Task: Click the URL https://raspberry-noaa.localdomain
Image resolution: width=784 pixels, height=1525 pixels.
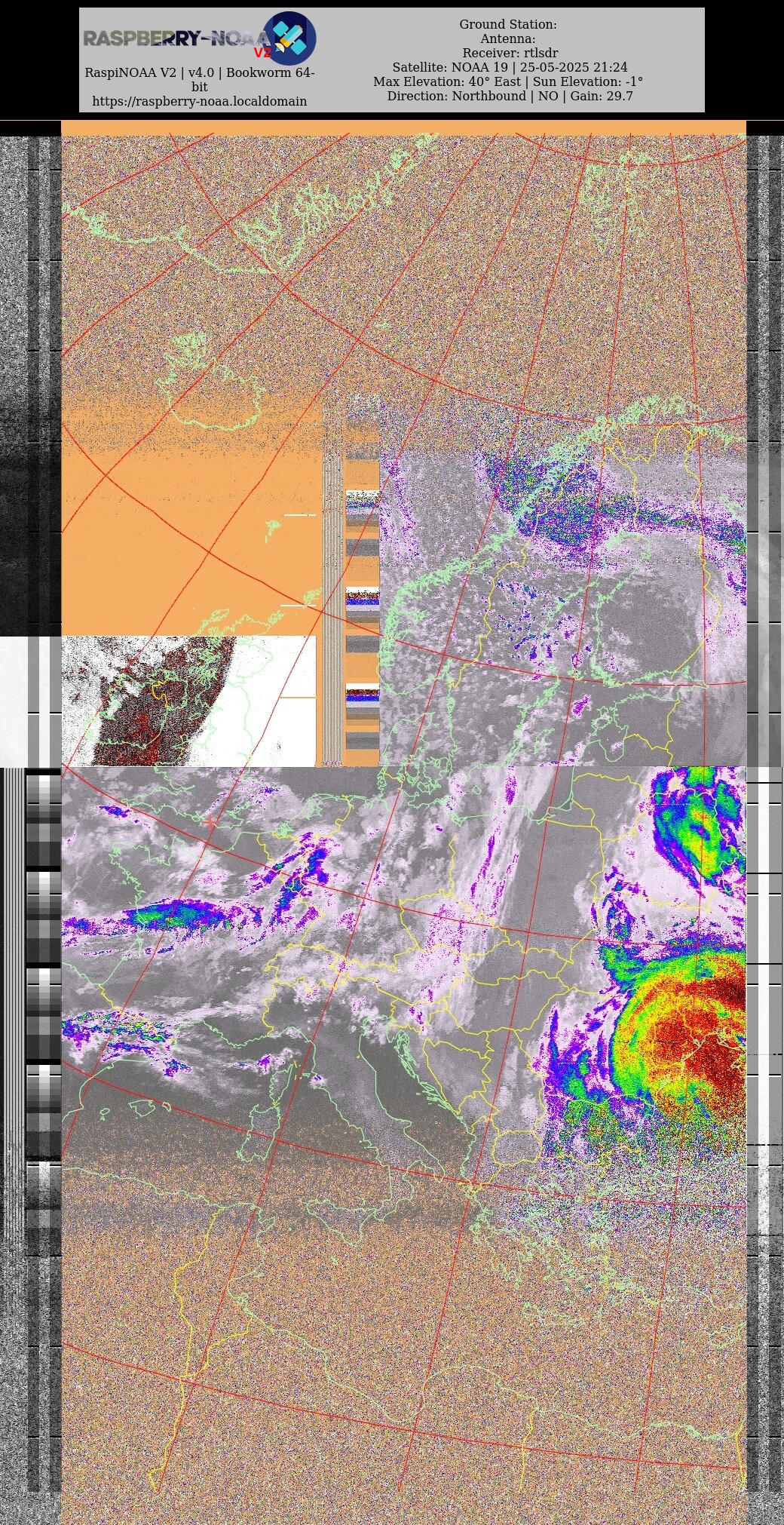Action: pyautogui.click(x=200, y=101)
